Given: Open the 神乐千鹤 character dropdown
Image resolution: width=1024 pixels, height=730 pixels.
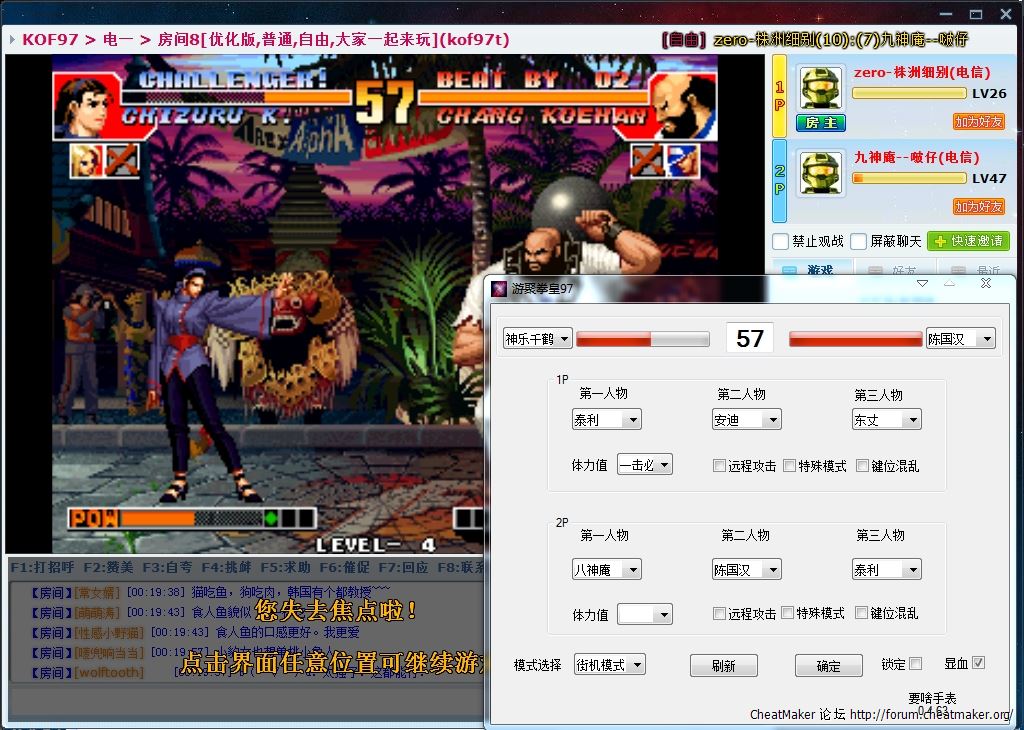Looking at the screenshot, I should coord(538,339).
